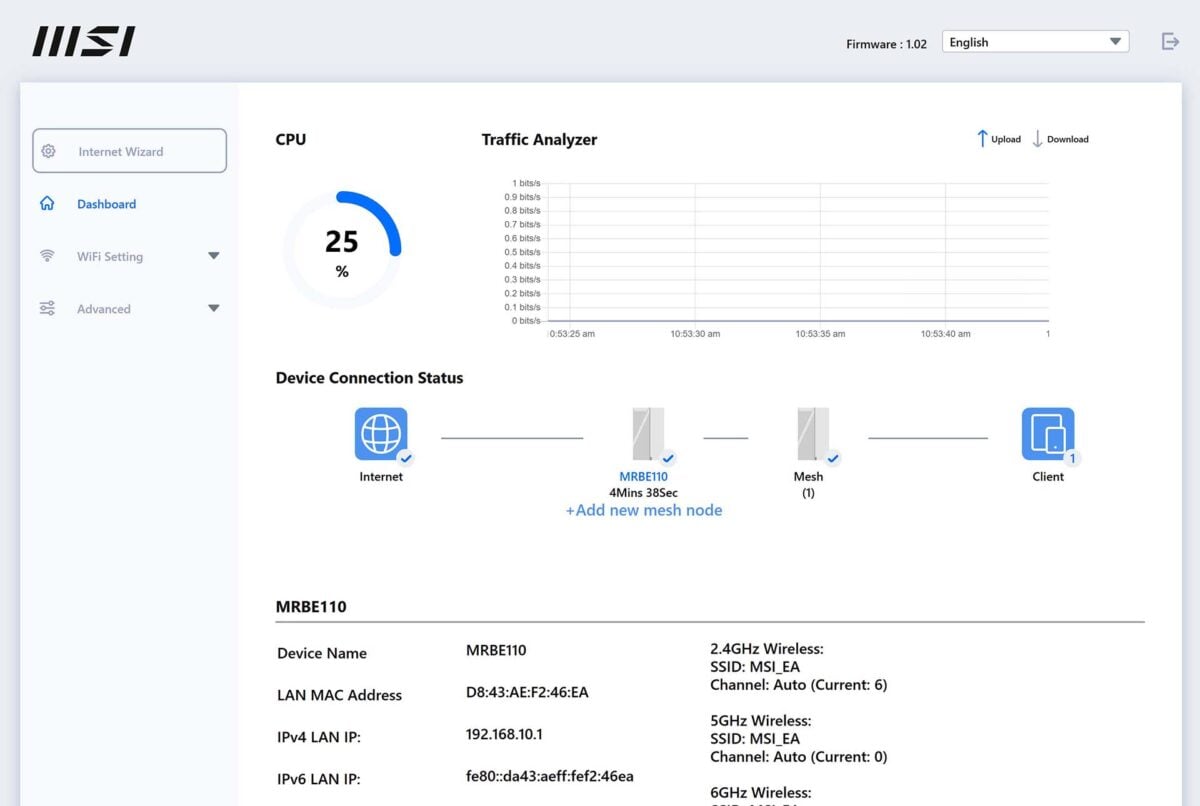Click the logout icon in the top right
Viewport: 1200px width, 806px height.
1170,41
